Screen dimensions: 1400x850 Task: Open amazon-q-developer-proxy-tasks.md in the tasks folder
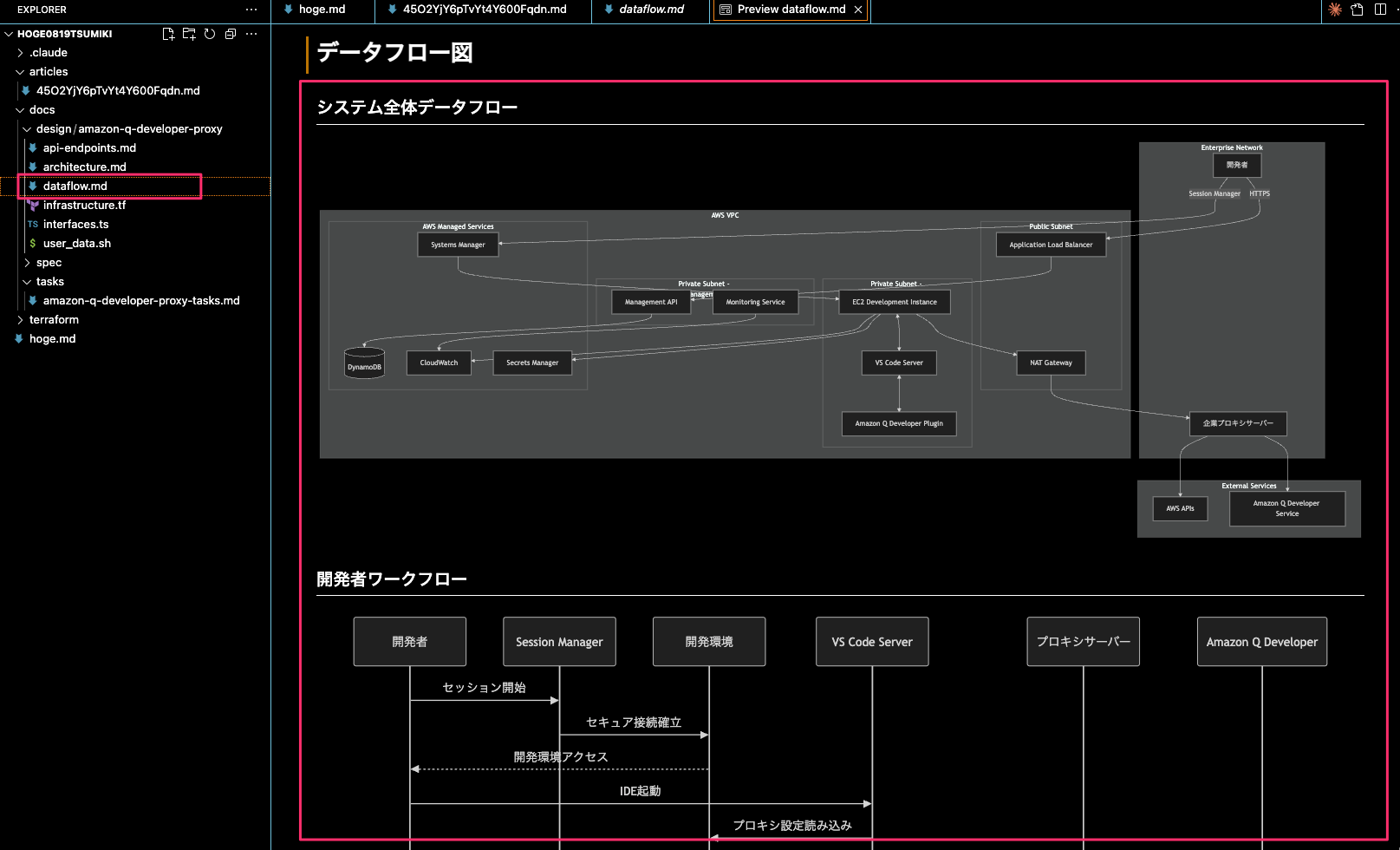(x=141, y=301)
